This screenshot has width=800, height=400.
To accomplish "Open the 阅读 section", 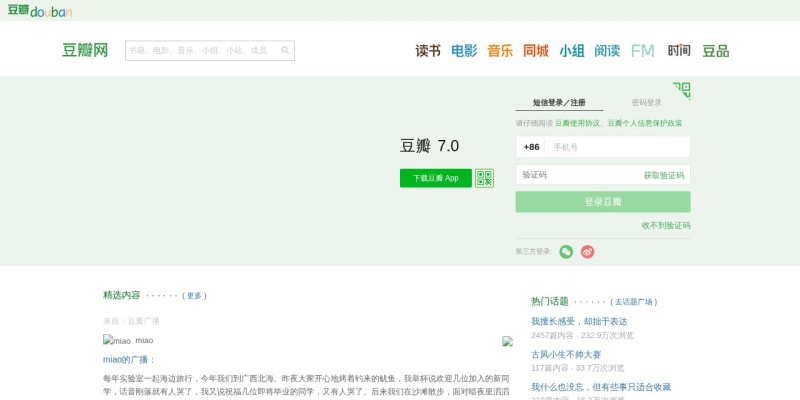I will coord(607,51).
